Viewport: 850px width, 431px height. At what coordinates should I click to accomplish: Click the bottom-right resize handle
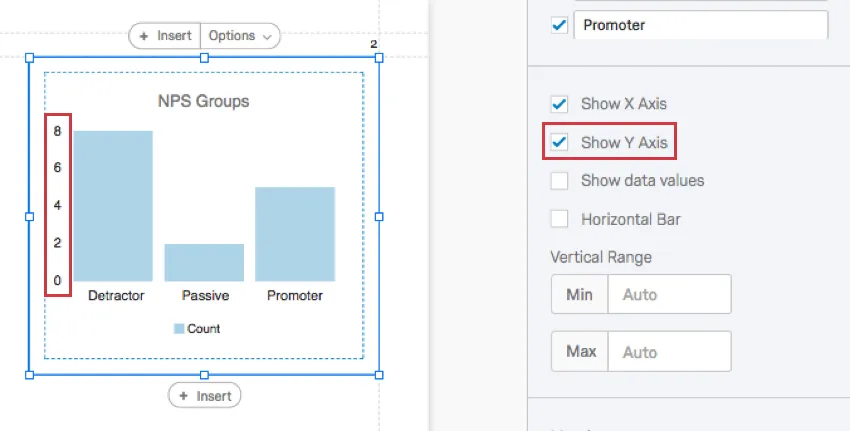[379, 375]
